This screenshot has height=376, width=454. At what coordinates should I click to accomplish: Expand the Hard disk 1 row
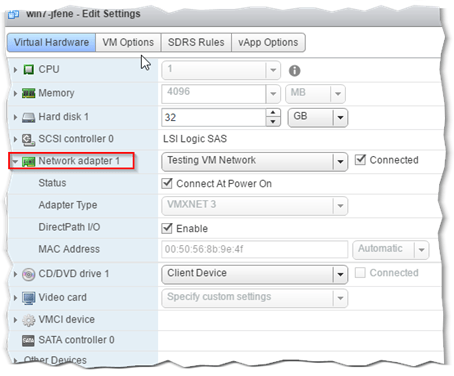(x=15, y=117)
